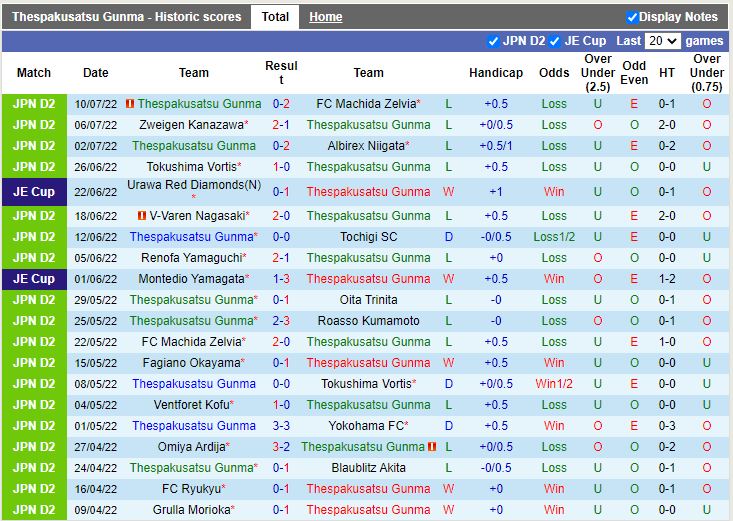Click the 1-3 result for Montedio Yamagata
Viewport: 733px width, 521px height.
point(281,279)
